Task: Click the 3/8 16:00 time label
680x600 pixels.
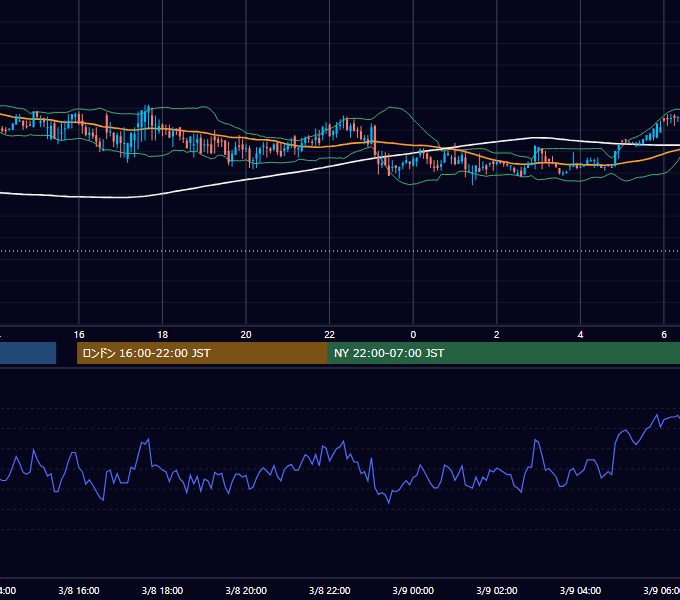Action: [x=79, y=590]
